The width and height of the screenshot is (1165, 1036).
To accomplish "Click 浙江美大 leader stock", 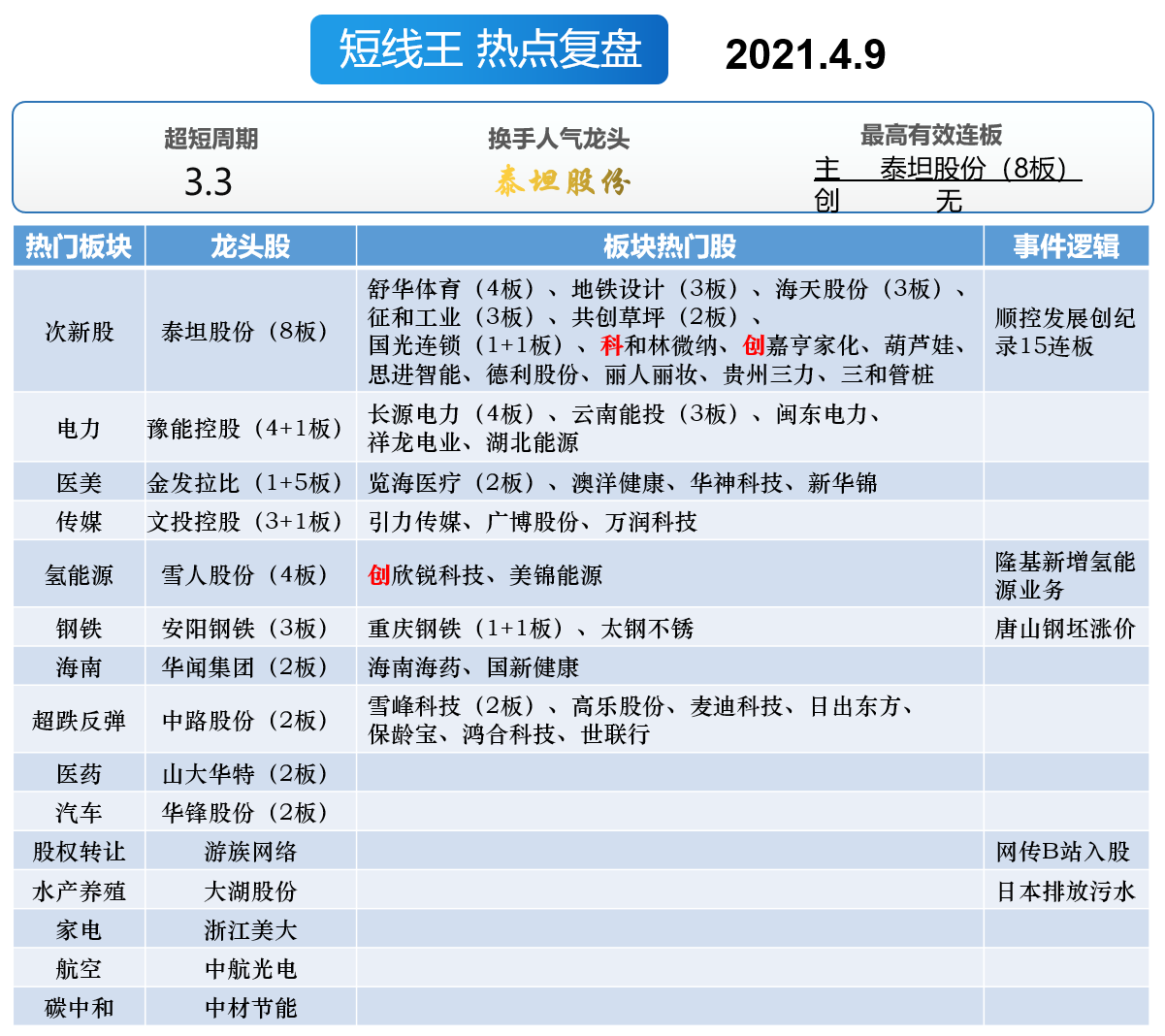I will pos(250,930).
